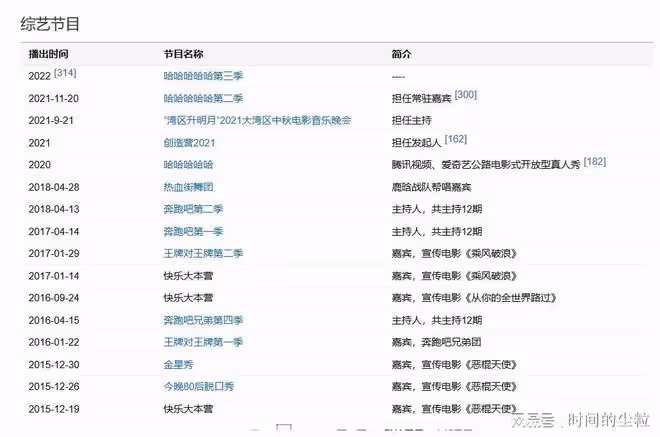Click the 担任常驻嘉宾 description

pyautogui.click(x=421, y=99)
